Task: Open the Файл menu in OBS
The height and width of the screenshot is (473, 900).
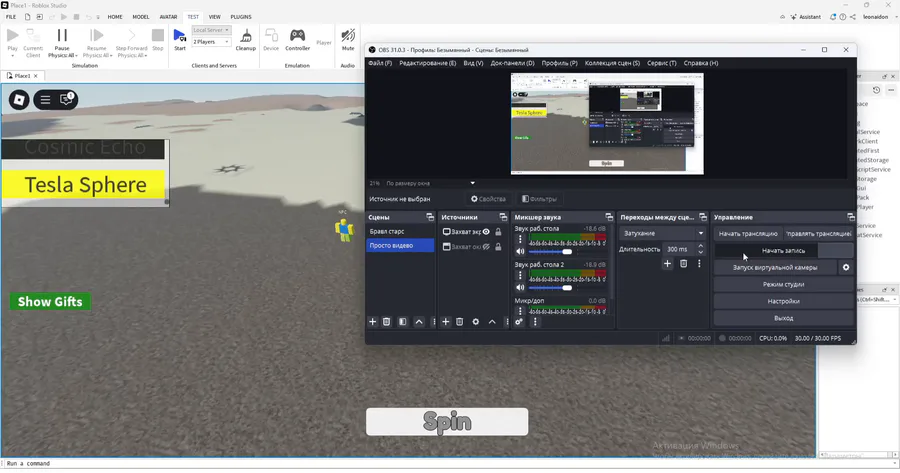Action: 380,63
